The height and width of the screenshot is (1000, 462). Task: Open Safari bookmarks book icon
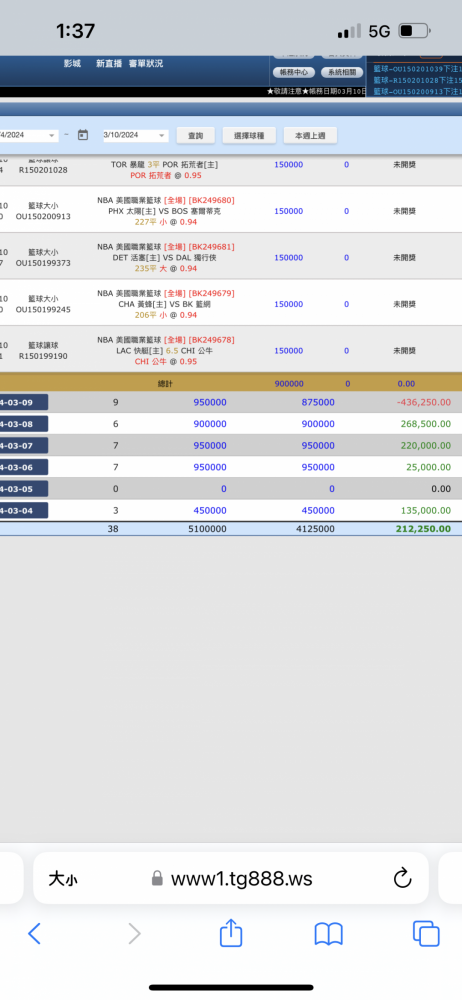329,934
